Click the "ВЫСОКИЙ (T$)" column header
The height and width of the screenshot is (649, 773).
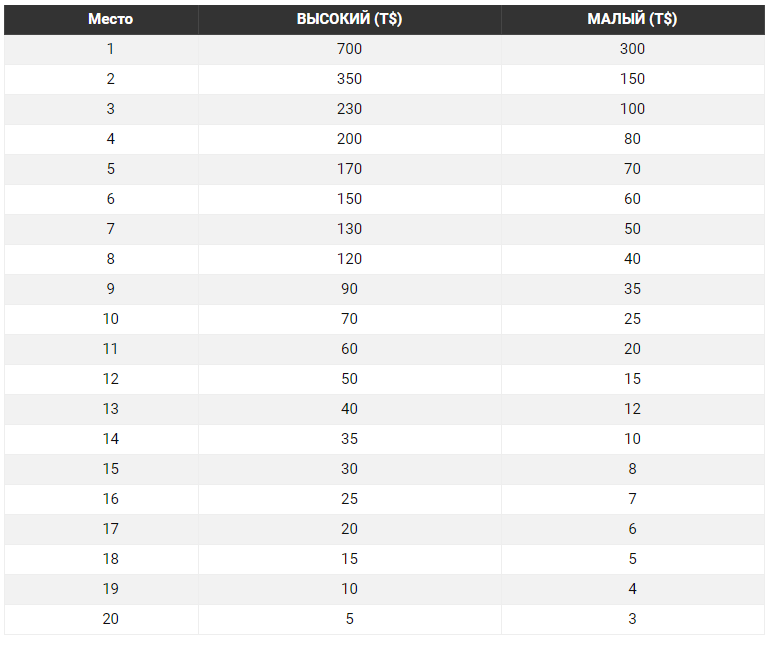[x=349, y=20]
